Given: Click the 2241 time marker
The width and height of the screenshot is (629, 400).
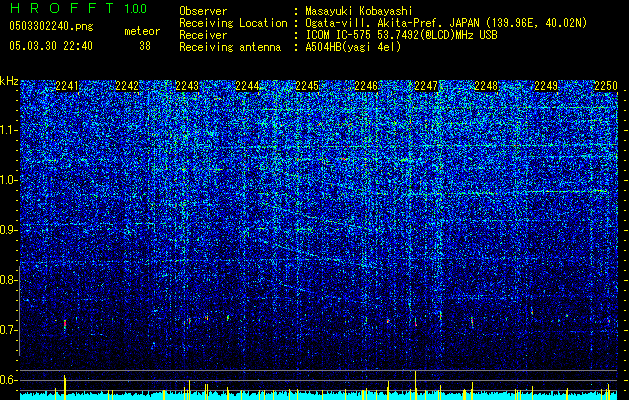Looking at the screenshot, I should tap(67, 86).
